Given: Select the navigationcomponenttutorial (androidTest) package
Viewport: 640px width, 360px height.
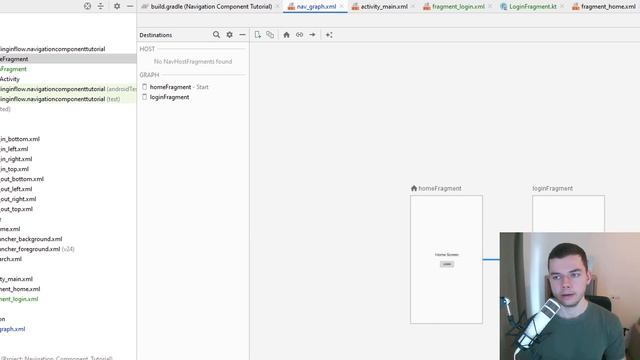Looking at the screenshot, I should (x=68, y=89).
